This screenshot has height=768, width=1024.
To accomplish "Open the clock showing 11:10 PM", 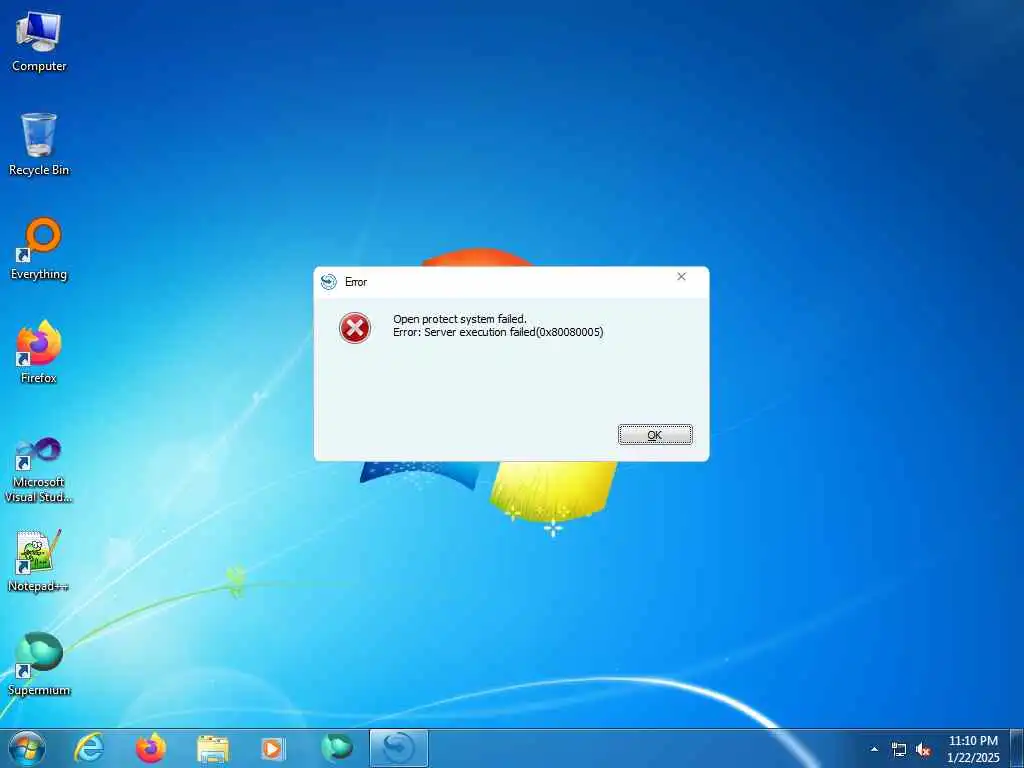I will click(x=973, y=749).
